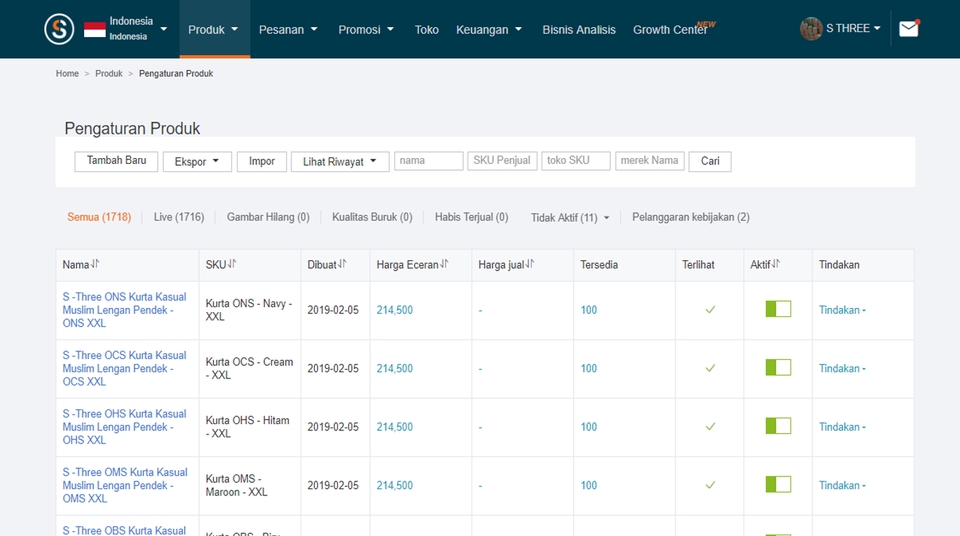Open S-Three OCS Kurta product link
The height and width of the screenshot is (536, 960).
click(x=124, y=368)
